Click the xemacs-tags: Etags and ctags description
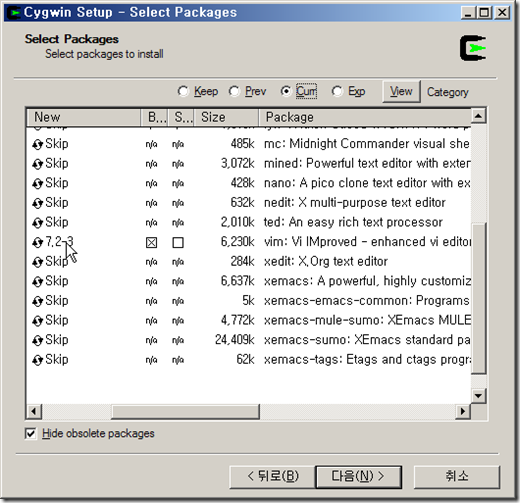This screenshot has width=520, height=503. [x=367, y=360]
